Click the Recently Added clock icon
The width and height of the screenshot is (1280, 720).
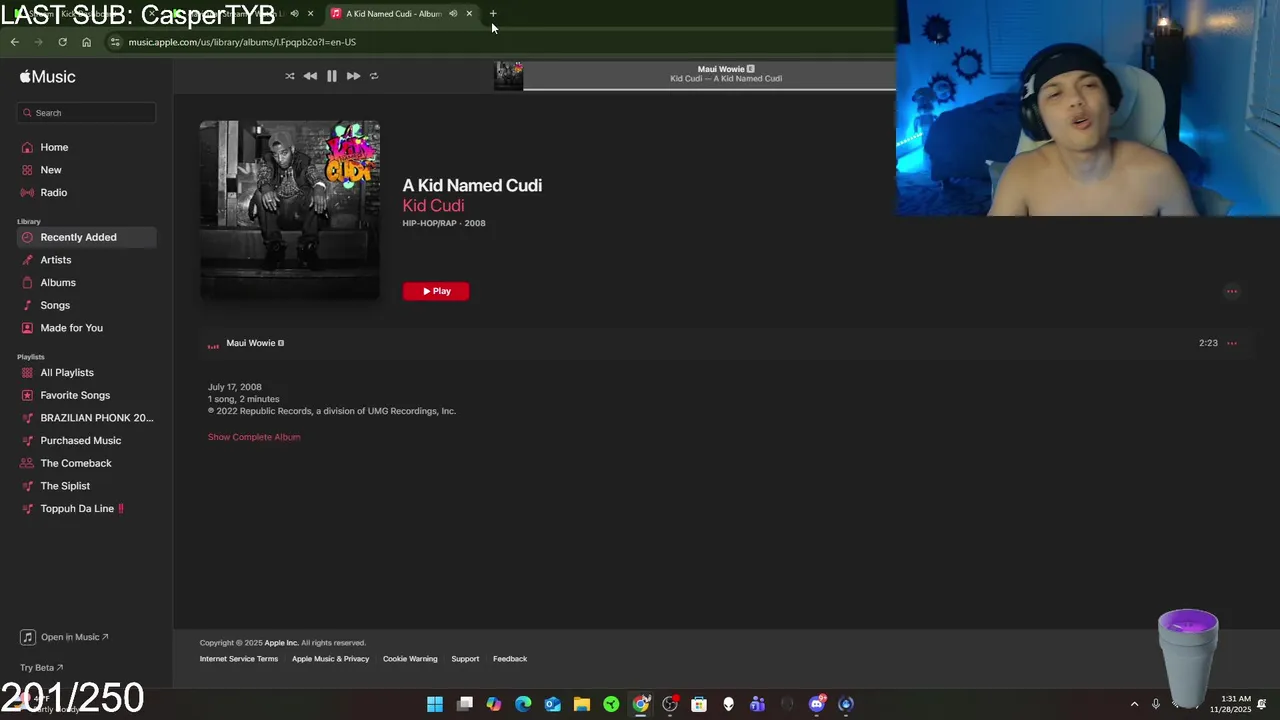point(27,237)
